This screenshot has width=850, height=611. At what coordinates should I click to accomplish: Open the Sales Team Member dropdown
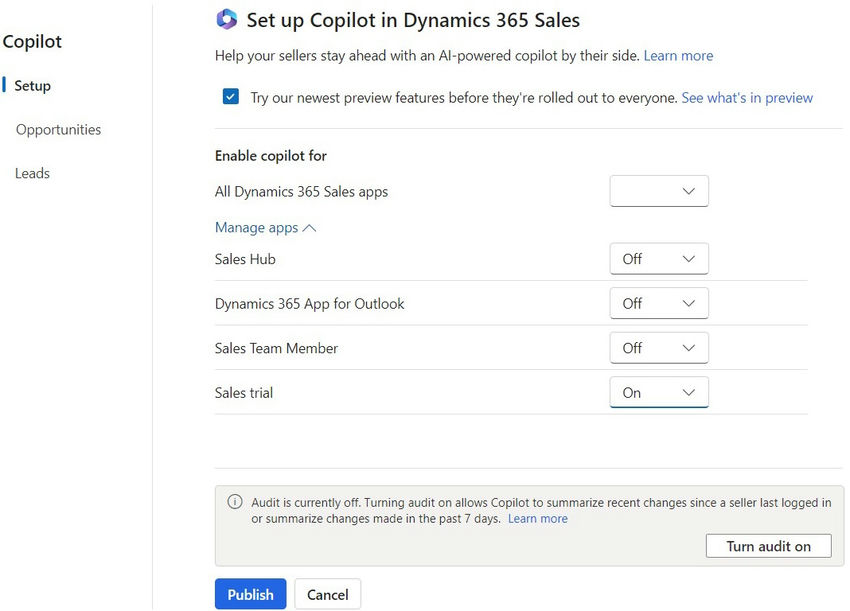click(659, 348)
